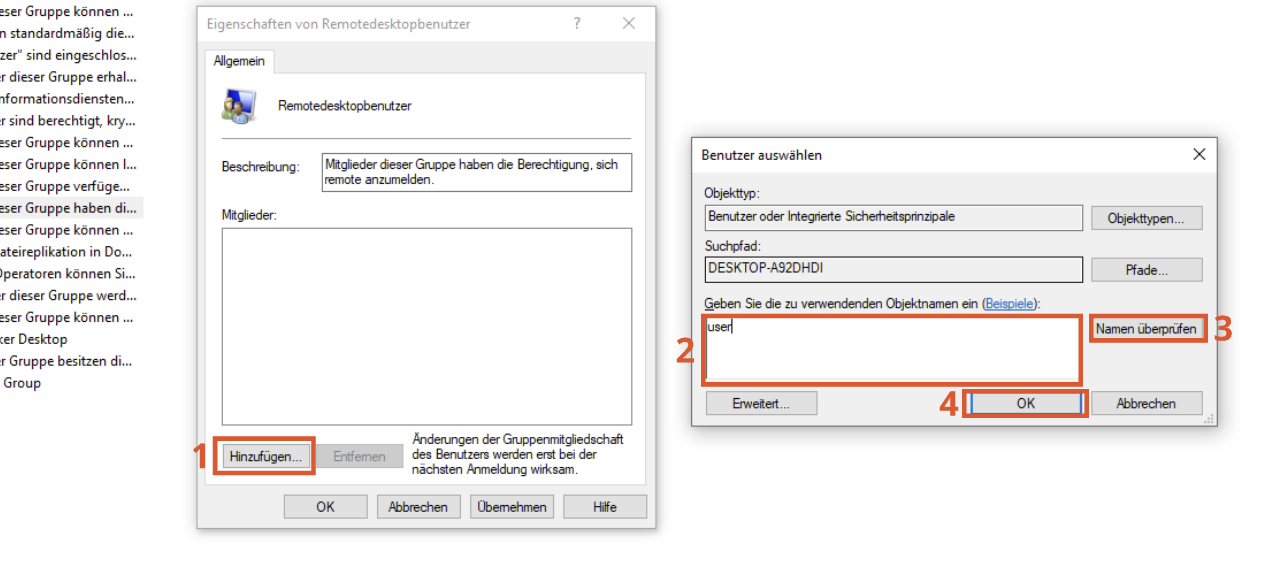This screenshot has width=1282, height=580.
Task: Click the Remotedesktopbenutzer group icon
Action: [238, 105]
